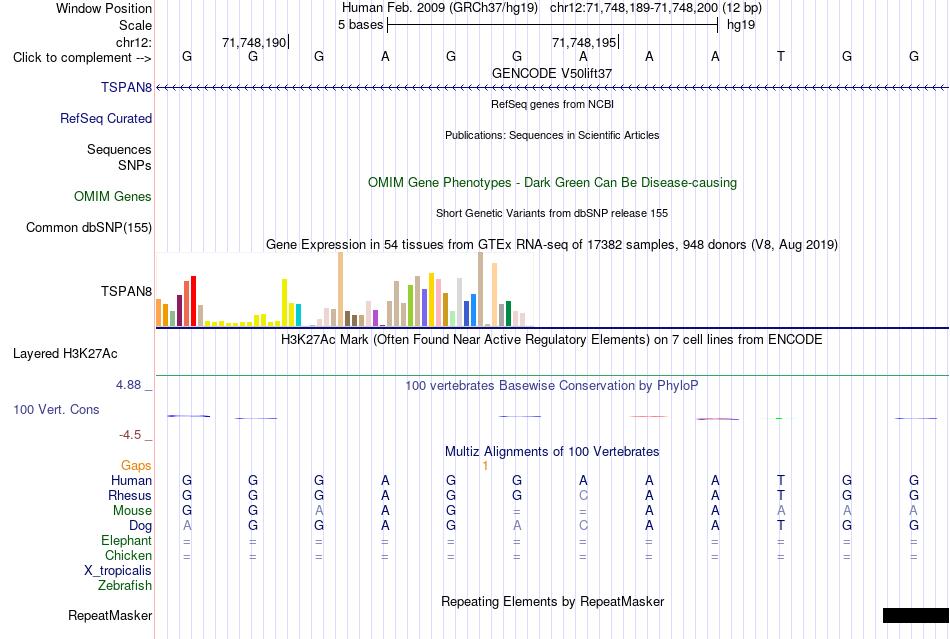Image resolution: width=950 pixels, height=639 pixels.
Task: Open the Common dbSNP(155) track label
Action: pyautogui.click(x=88, y=228)
